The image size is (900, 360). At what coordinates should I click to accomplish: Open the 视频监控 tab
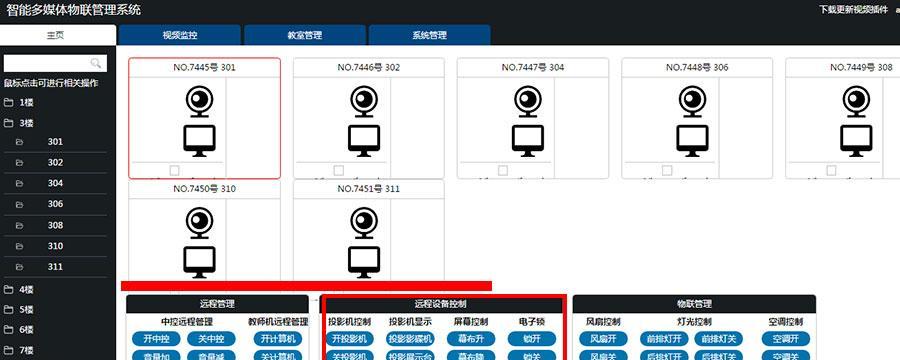[x=180, y=35]
